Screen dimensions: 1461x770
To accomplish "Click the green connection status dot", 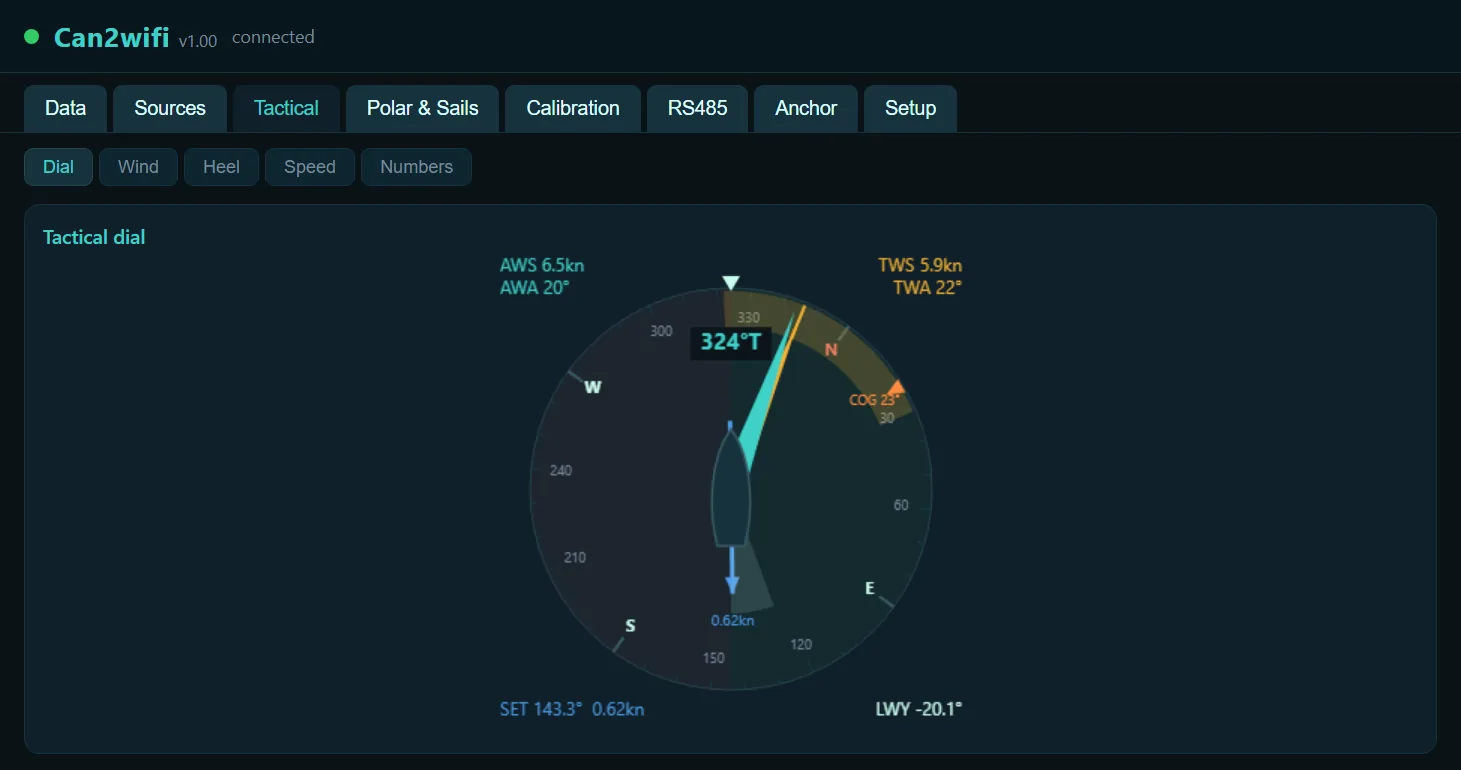I will [x=31, y=37].
